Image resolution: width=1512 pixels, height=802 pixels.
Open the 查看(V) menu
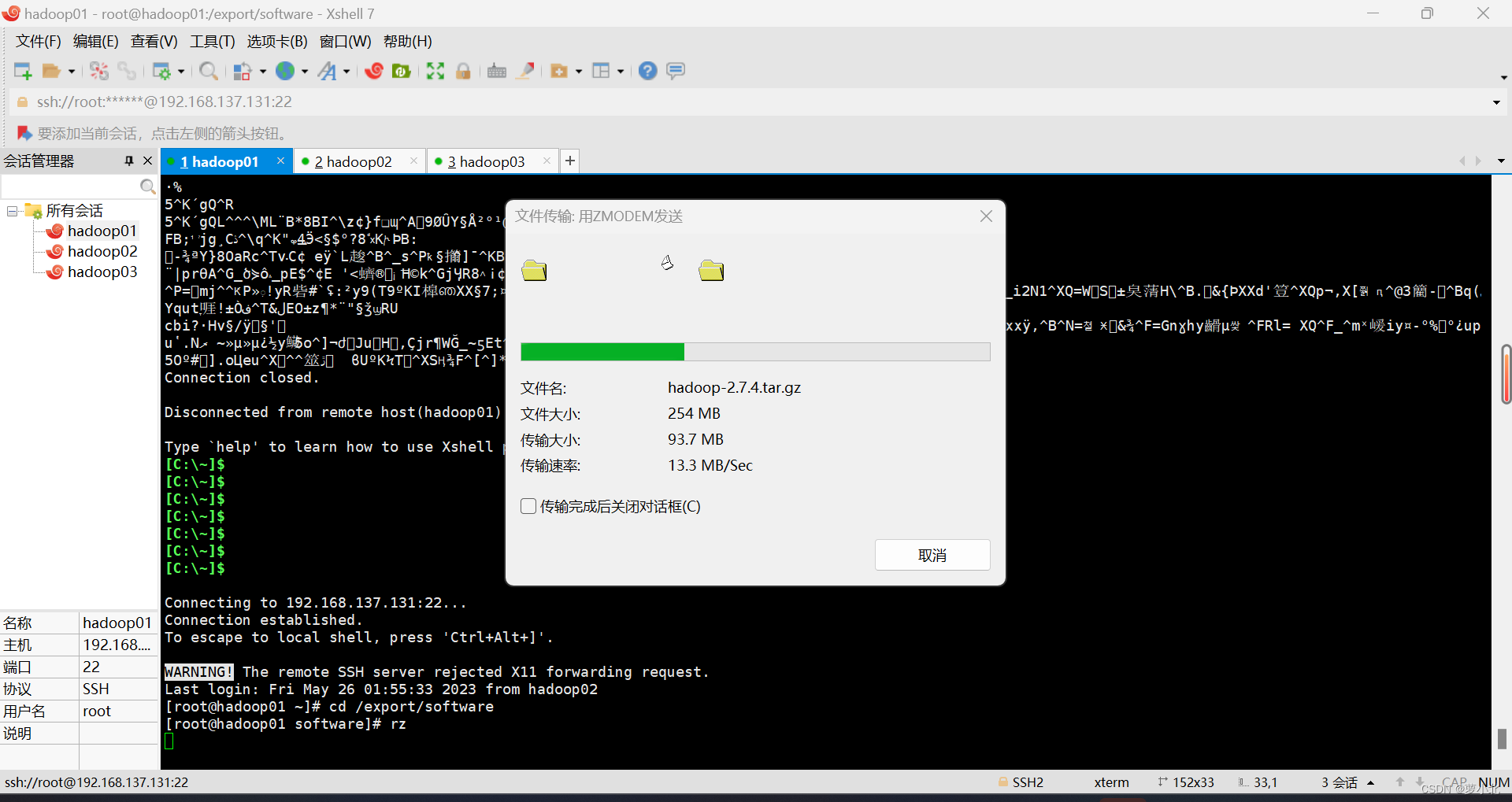(x=154, y=41)
